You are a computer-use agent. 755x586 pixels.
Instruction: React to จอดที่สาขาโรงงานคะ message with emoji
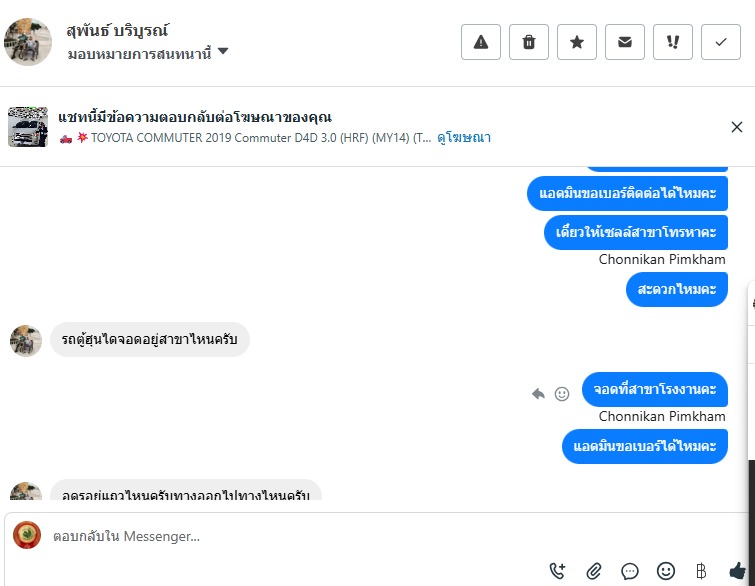pos(562,394)
